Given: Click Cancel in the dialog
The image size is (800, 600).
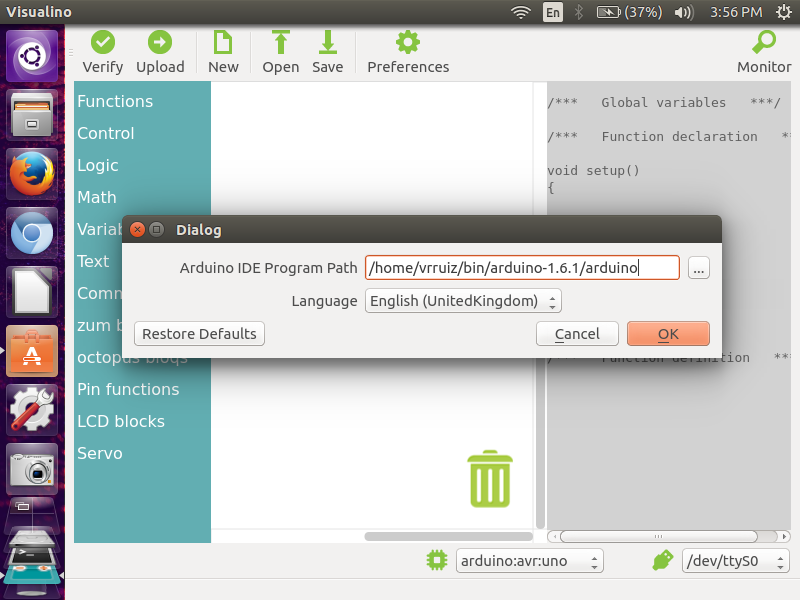Looking at the screenshot, I should 577,334.
